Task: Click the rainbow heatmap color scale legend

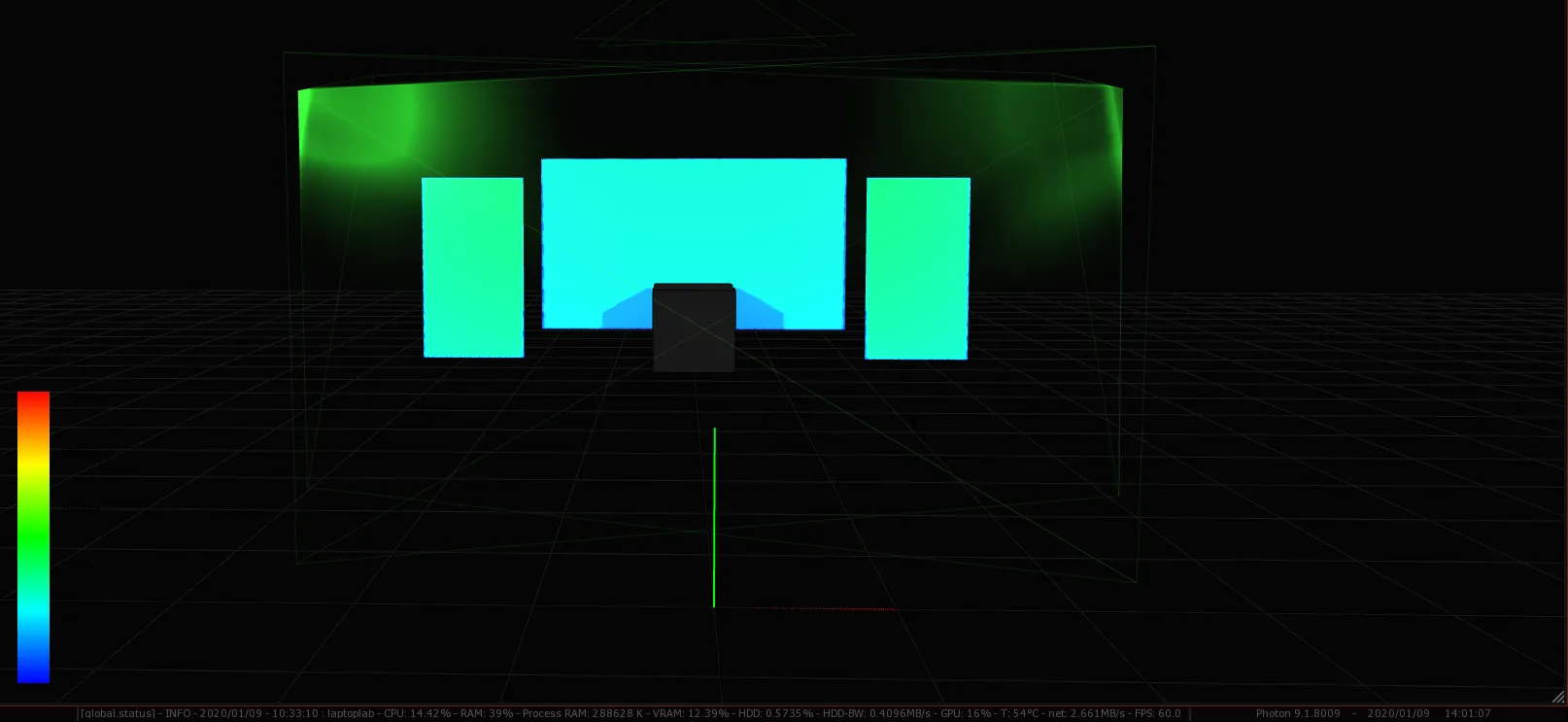Action: (33, 536)
